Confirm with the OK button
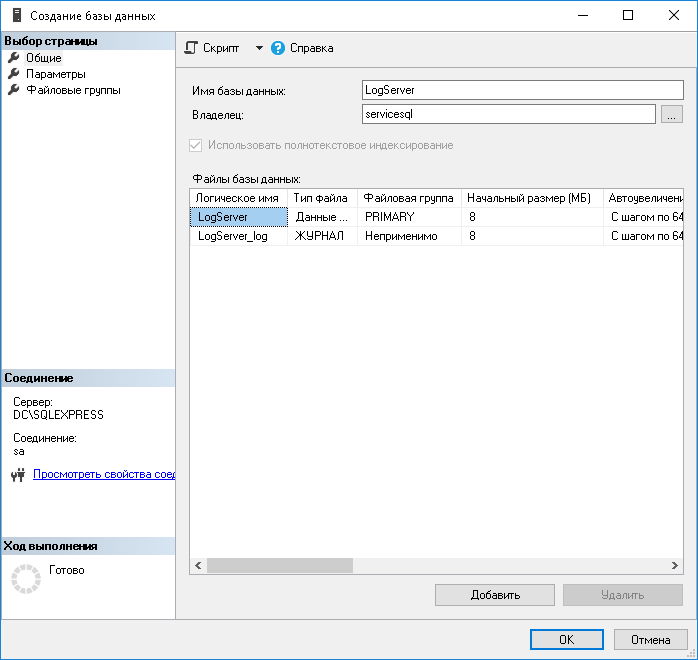The image size is (698, 660). click(566, 639)
